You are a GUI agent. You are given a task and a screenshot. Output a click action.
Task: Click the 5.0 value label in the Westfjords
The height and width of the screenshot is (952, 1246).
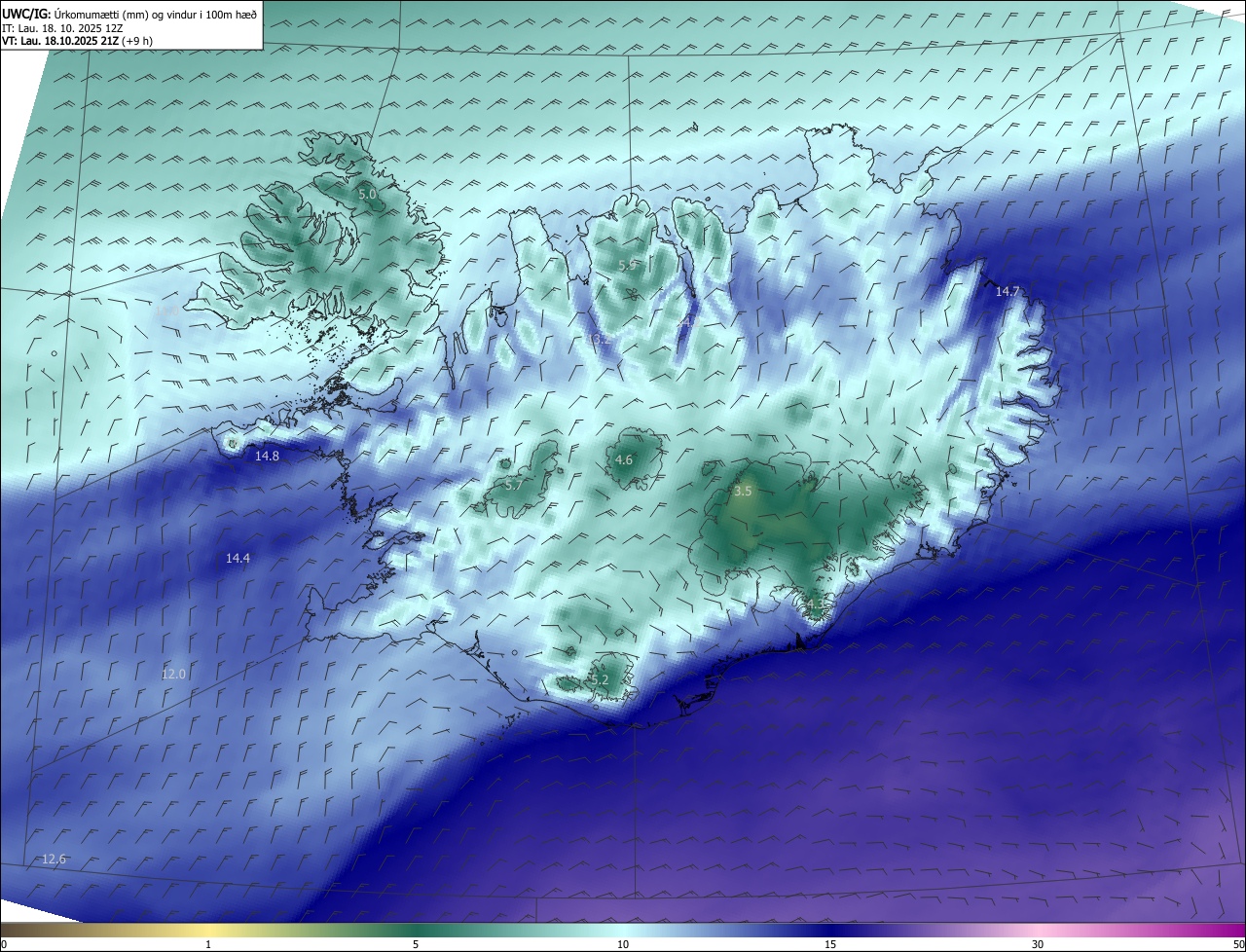pos(368,195)
